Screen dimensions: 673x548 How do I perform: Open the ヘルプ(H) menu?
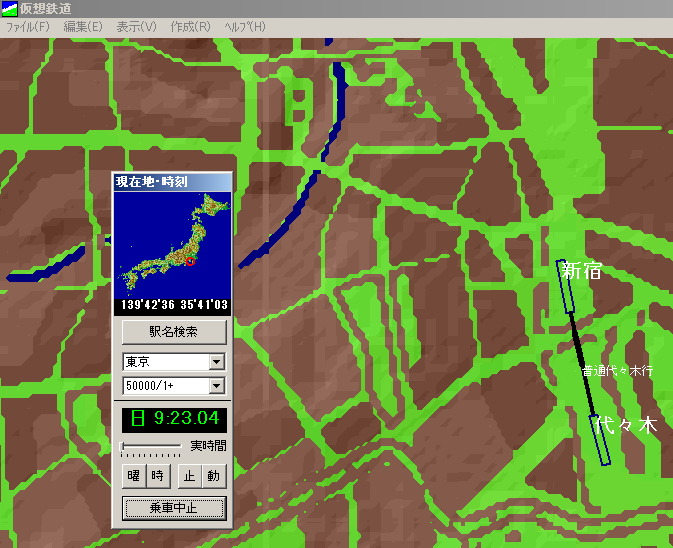245,27
